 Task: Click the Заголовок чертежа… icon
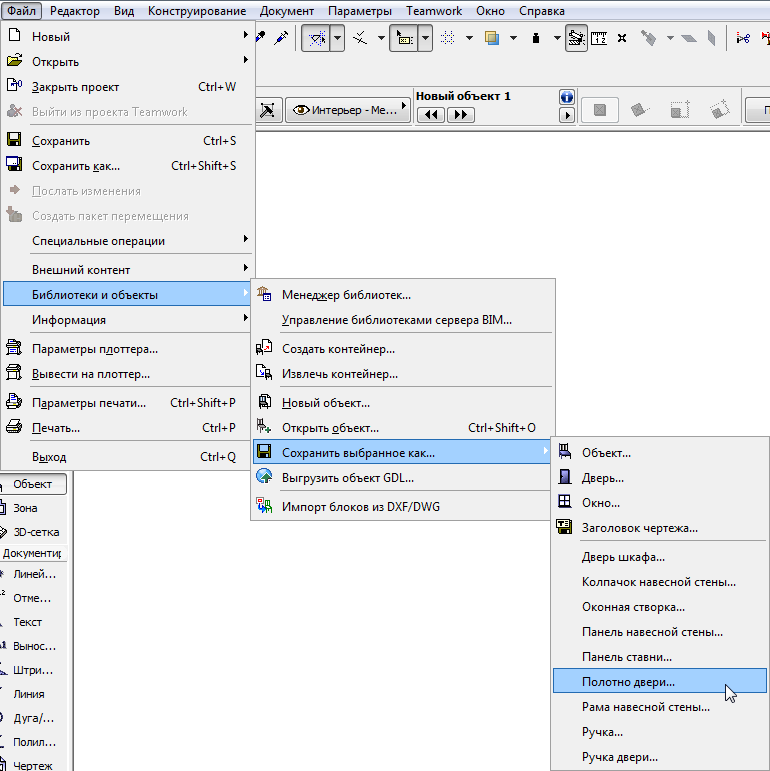click(564, 527)
